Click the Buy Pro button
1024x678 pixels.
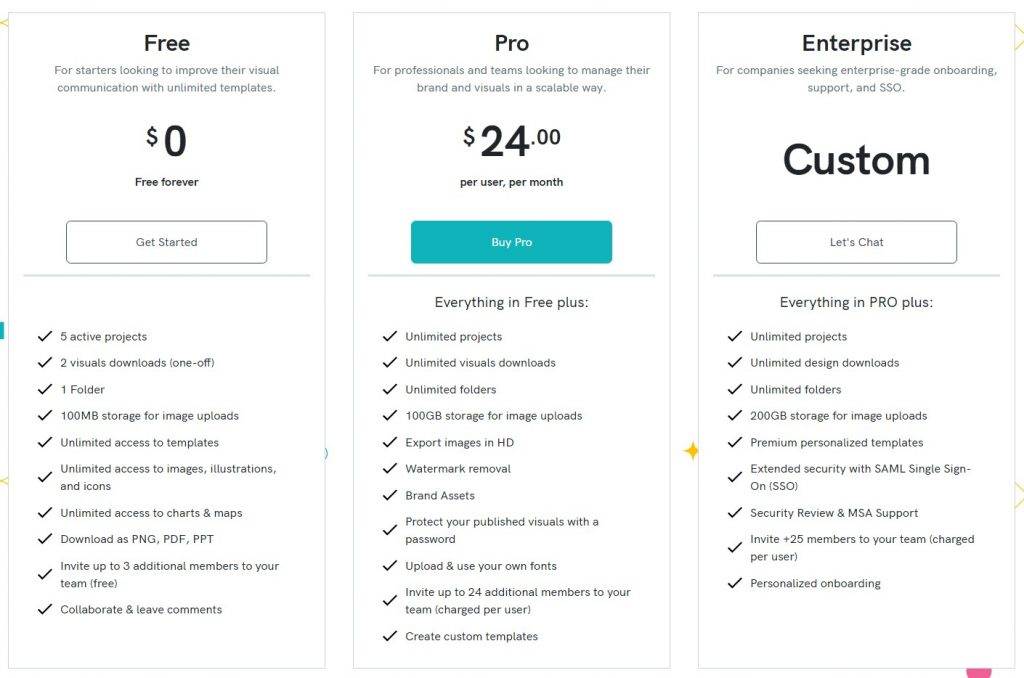pos(511,242)
